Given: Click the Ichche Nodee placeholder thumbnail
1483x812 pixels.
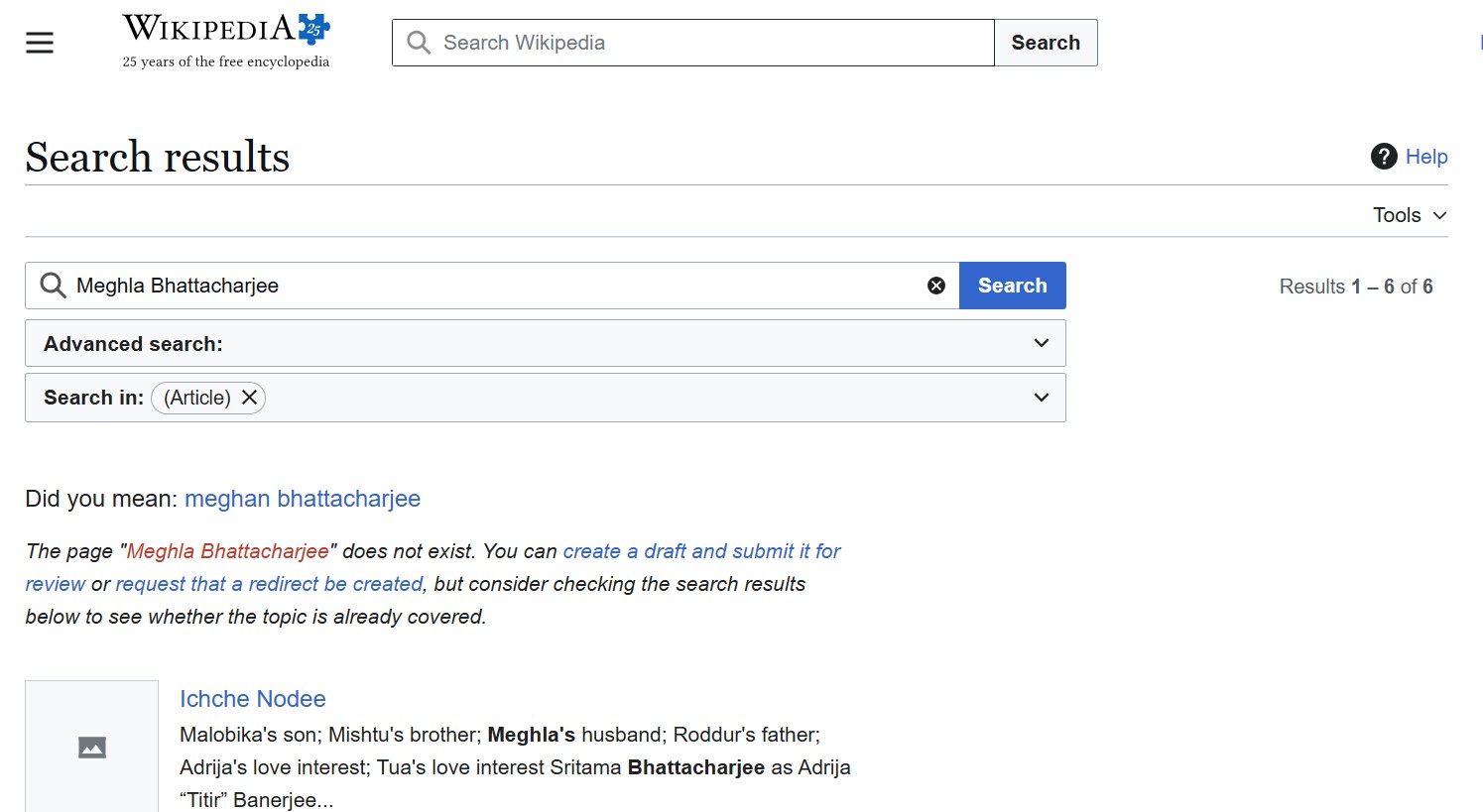Looking at the screenshot, I should [91, 747].
